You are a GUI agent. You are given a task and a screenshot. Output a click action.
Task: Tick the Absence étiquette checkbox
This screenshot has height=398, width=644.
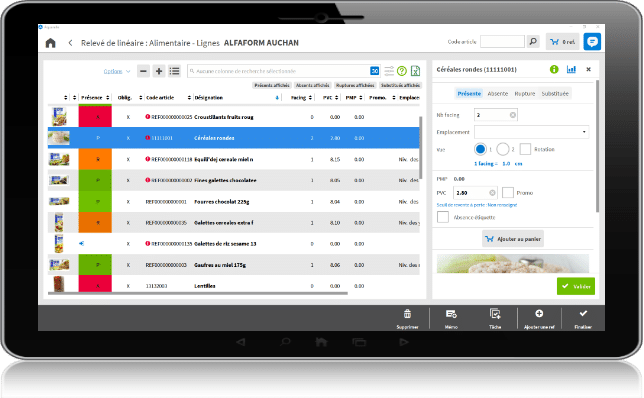pos(443,217)
